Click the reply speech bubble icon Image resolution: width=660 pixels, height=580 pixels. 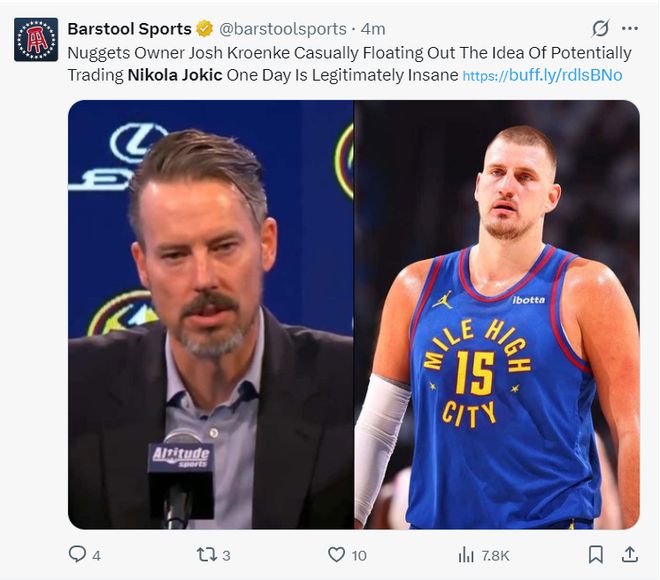(x=77, y=554)
